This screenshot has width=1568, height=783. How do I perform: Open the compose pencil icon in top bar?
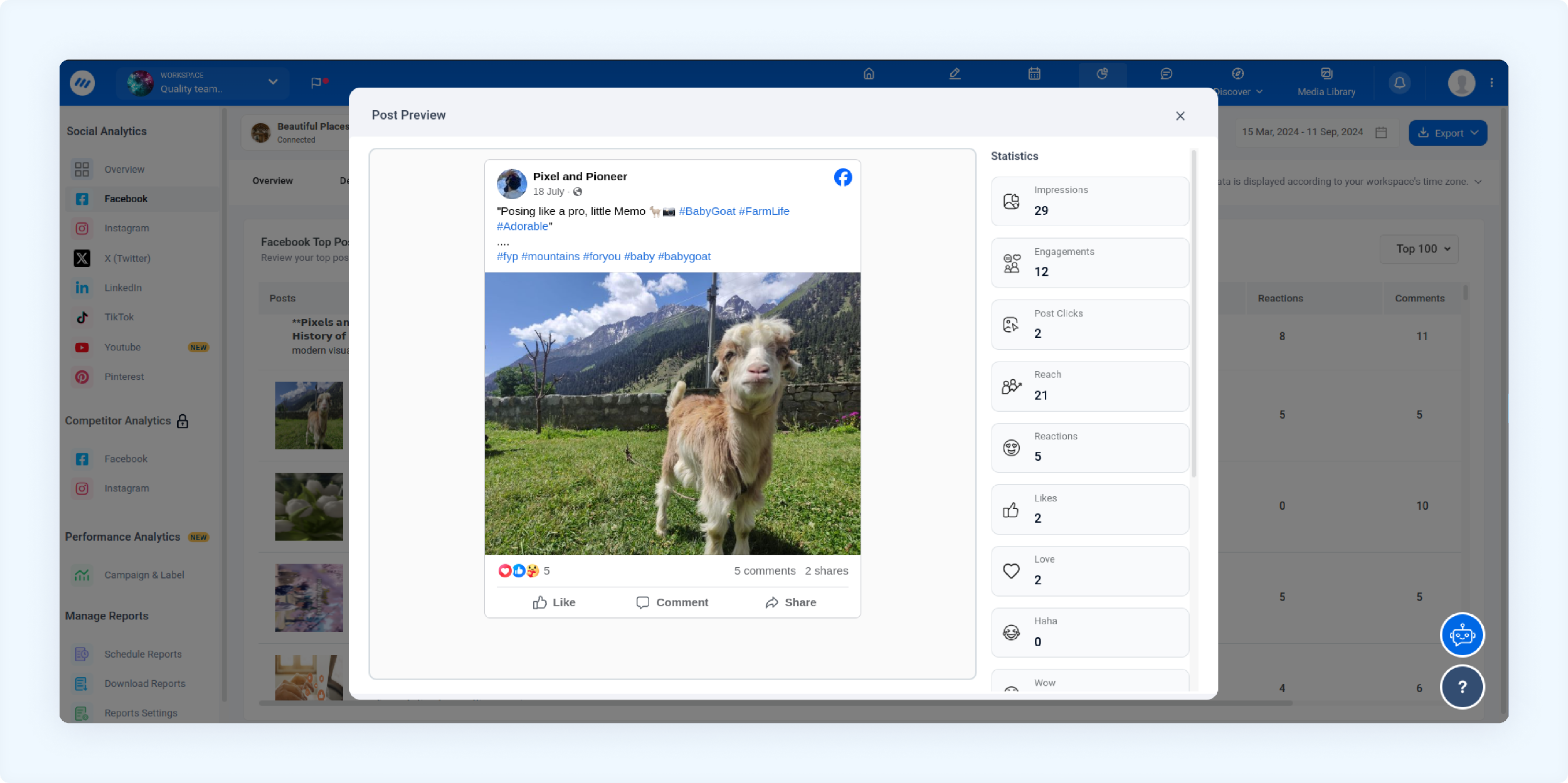point(954,74)
